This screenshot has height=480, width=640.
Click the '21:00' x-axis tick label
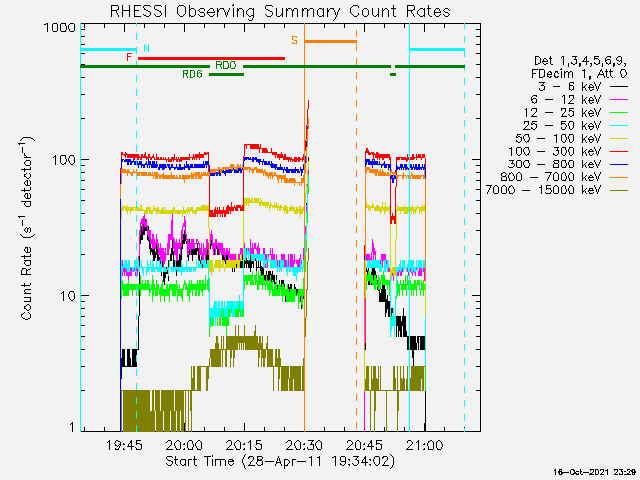point(425,445)
